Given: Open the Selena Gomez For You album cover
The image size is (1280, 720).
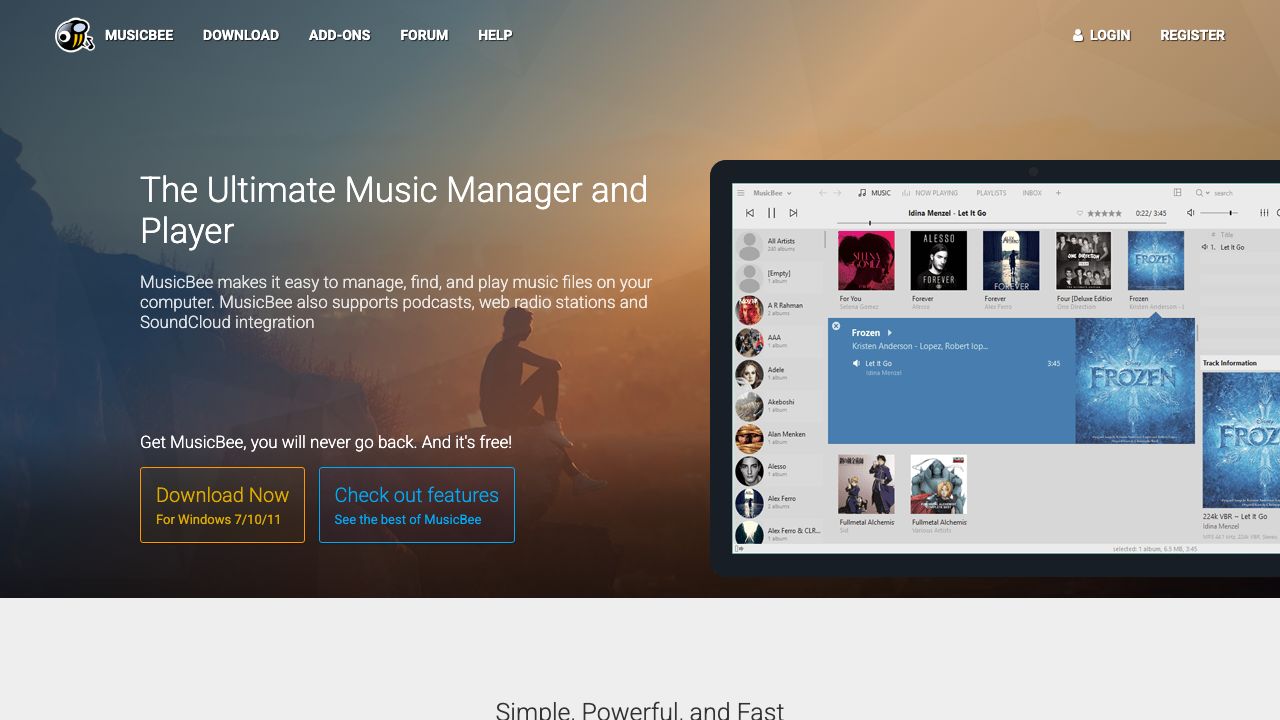Looking at the screenshot, I should click(x=866, y=261).
